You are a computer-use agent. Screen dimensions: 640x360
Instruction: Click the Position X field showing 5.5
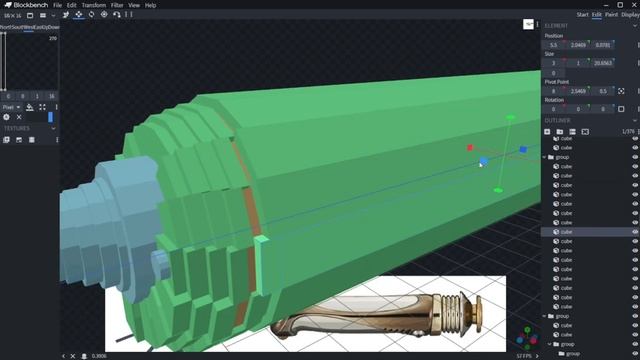tap(553, 45)
